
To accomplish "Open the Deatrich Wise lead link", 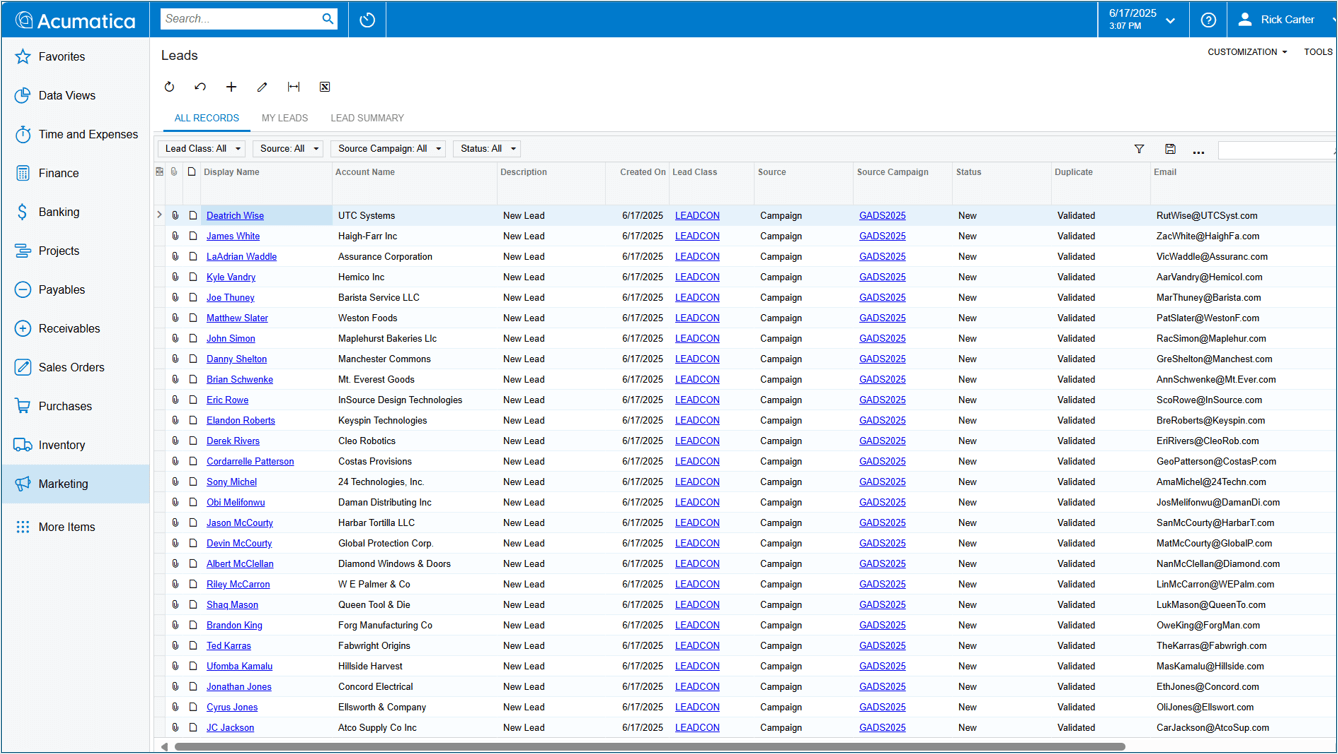I will [235, 216].
